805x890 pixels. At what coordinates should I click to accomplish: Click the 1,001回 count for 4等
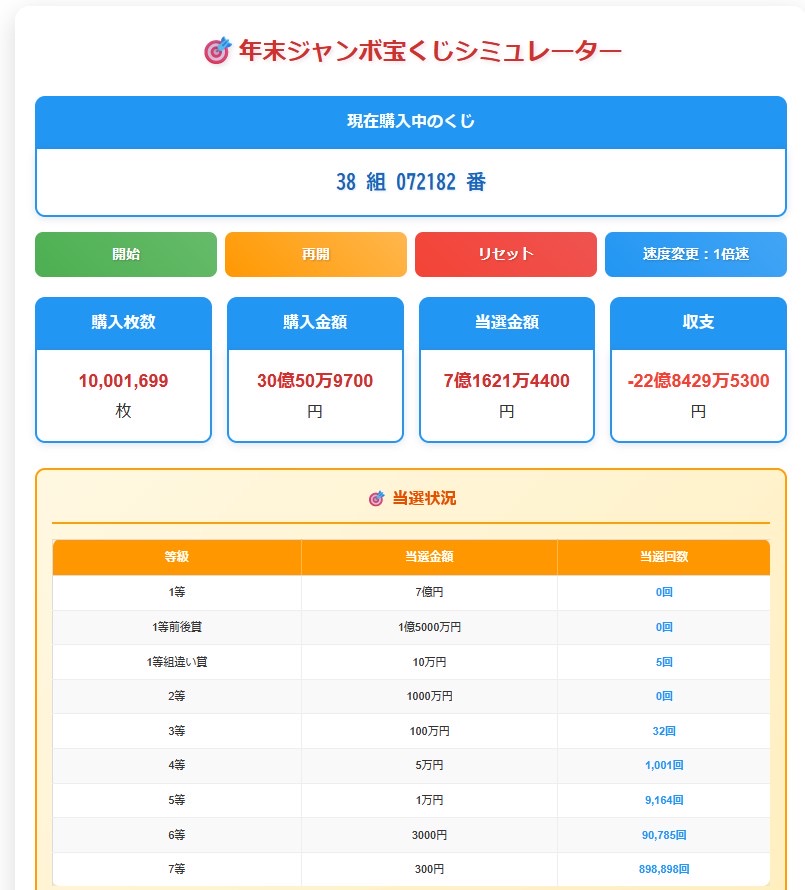[x=664, y=766]
